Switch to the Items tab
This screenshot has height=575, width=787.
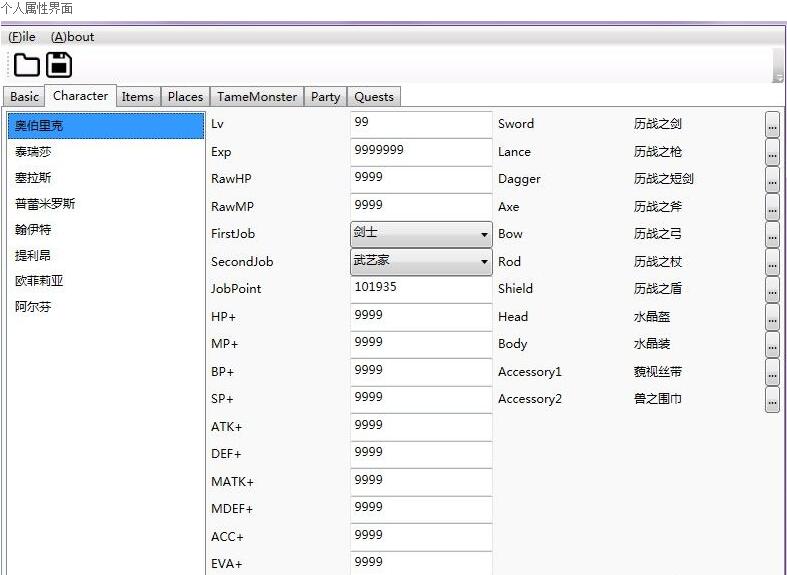[x=138, y=96]
